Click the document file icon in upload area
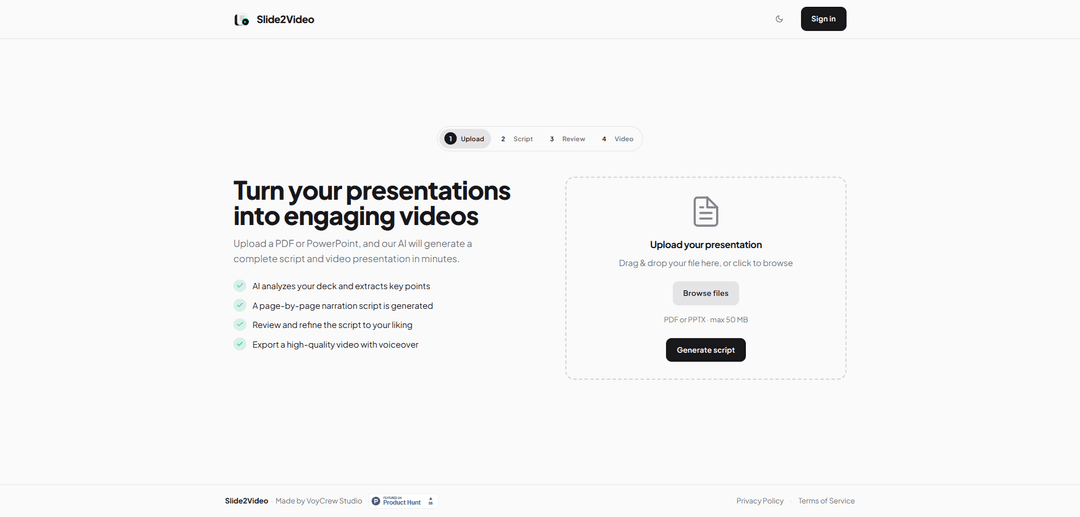The width and height of the screenshot is (1080, 517). pos(706,211)
